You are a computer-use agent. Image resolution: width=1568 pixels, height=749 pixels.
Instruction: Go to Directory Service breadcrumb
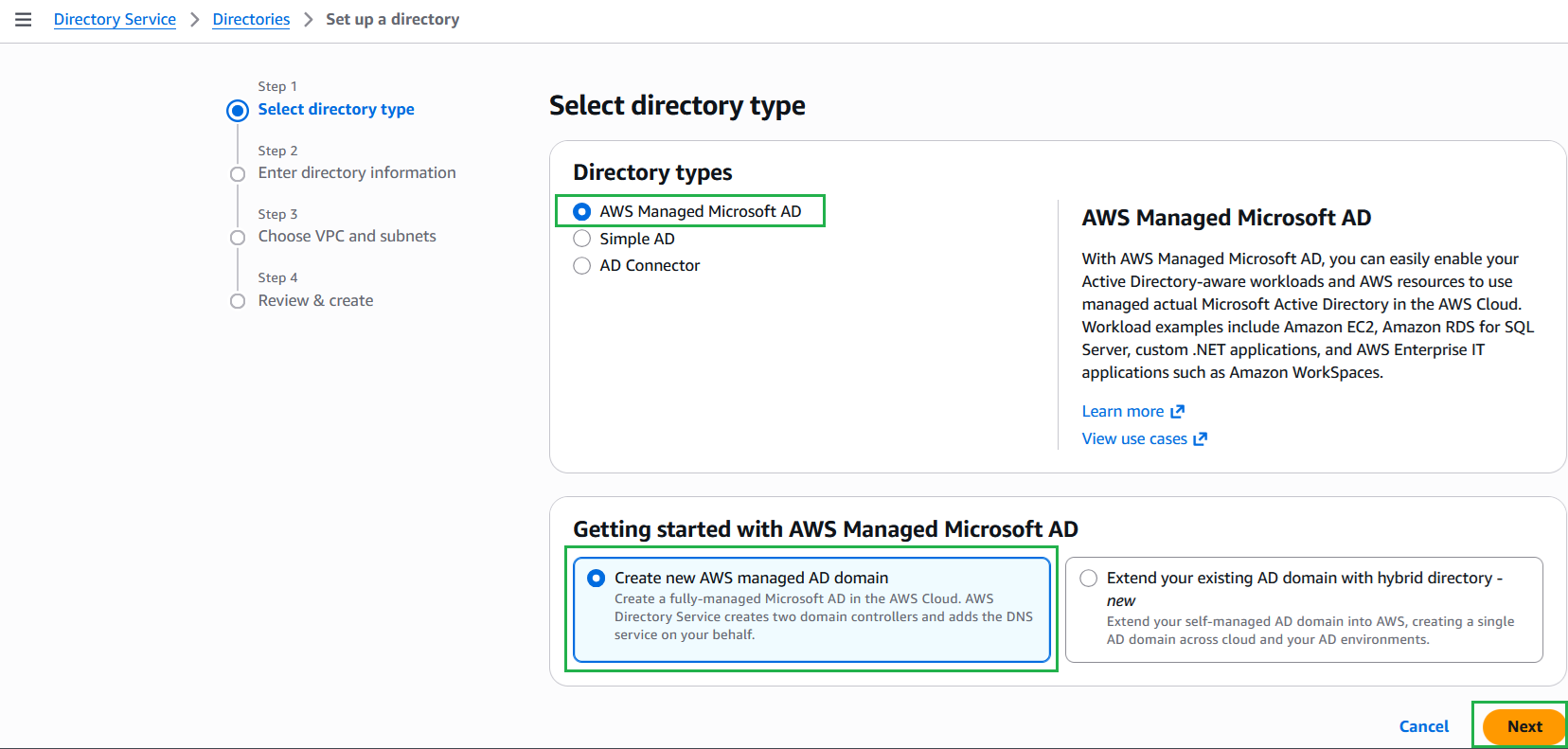pyautogui.click(x=115, y=20)
